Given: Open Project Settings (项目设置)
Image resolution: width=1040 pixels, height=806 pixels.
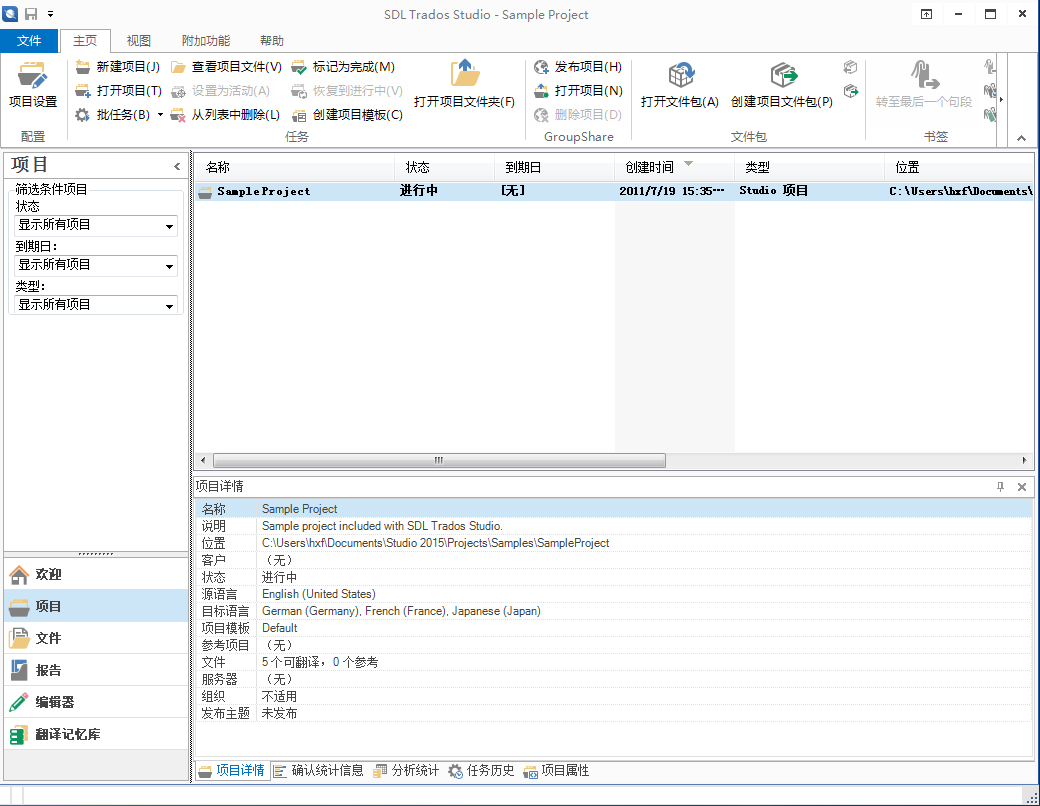Looking at the screenshot, I should (x=32, y=84).
